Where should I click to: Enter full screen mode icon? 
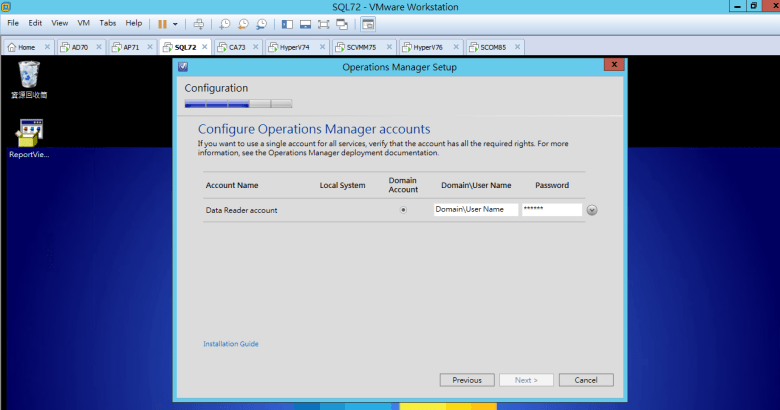pos(324,23)
